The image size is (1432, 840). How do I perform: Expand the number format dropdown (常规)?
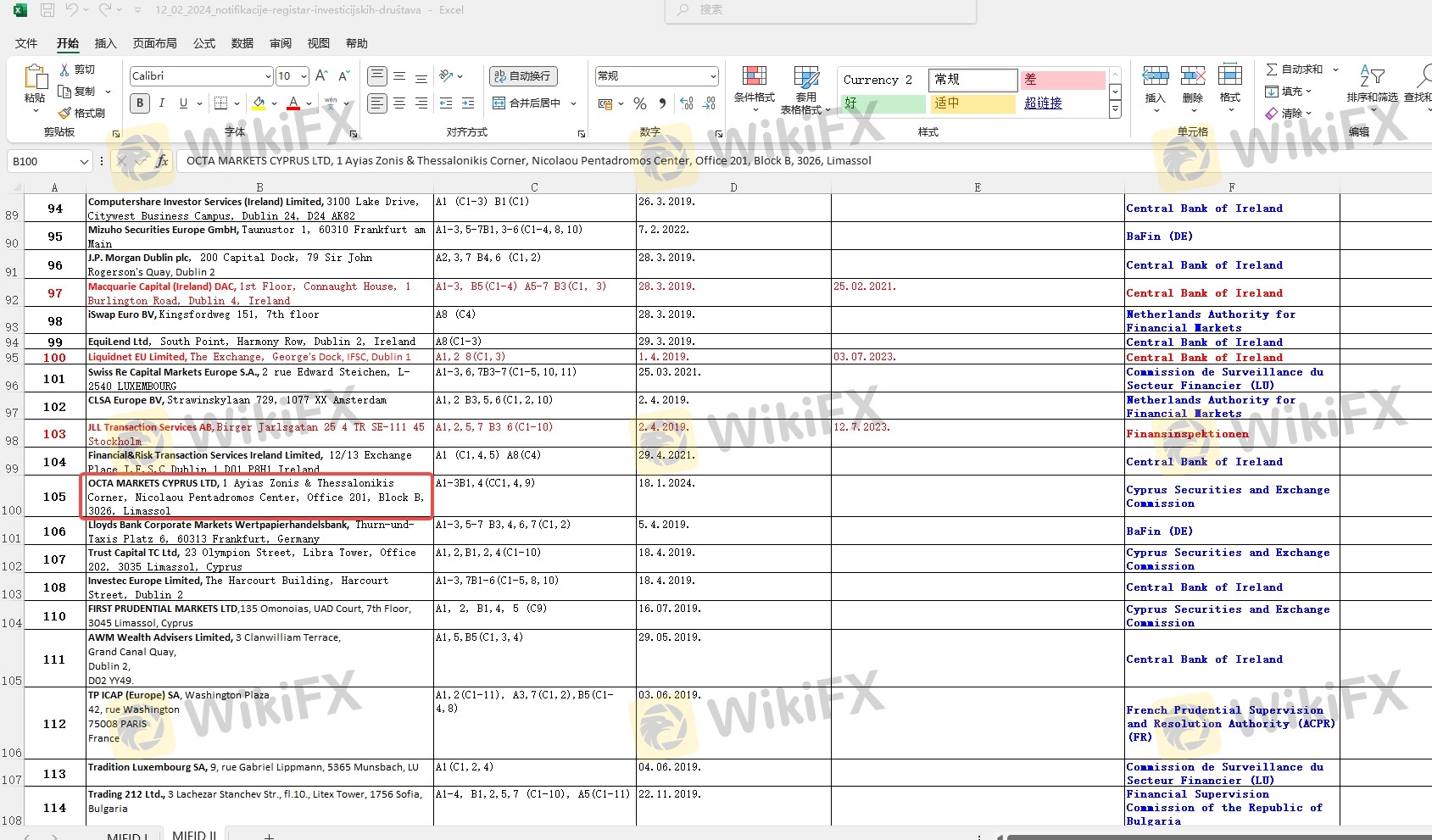pyautogui.click(x=712, y=76)
